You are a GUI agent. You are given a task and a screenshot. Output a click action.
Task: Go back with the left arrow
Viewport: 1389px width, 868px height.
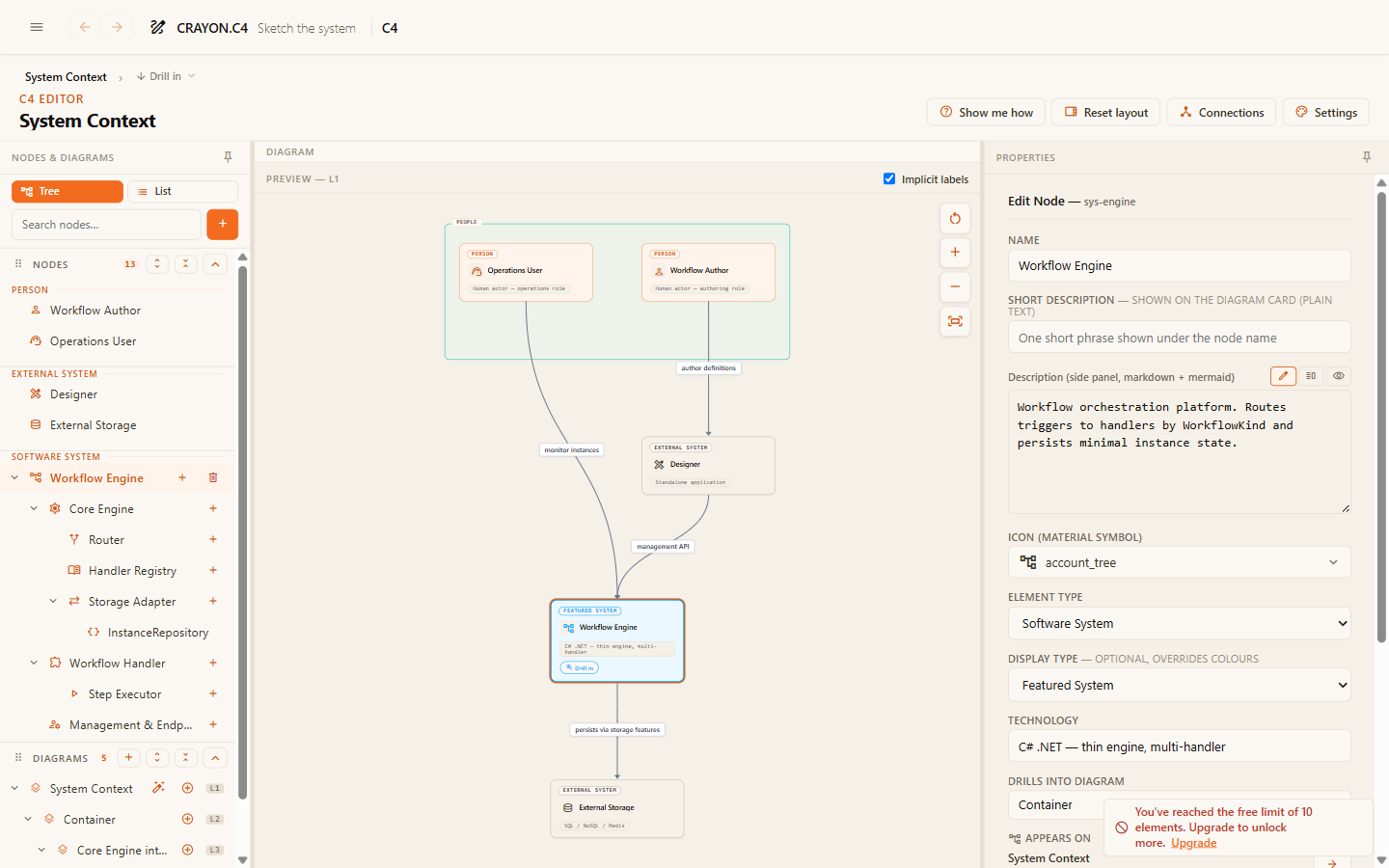point(85,27)
